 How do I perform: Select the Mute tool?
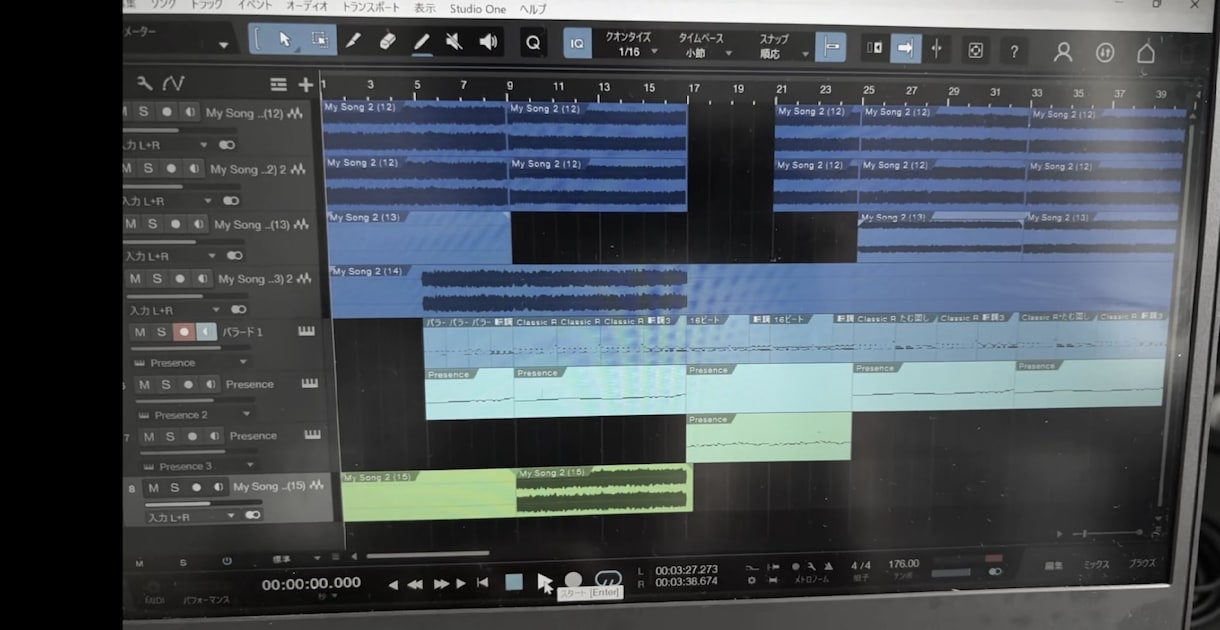[454, 42]
